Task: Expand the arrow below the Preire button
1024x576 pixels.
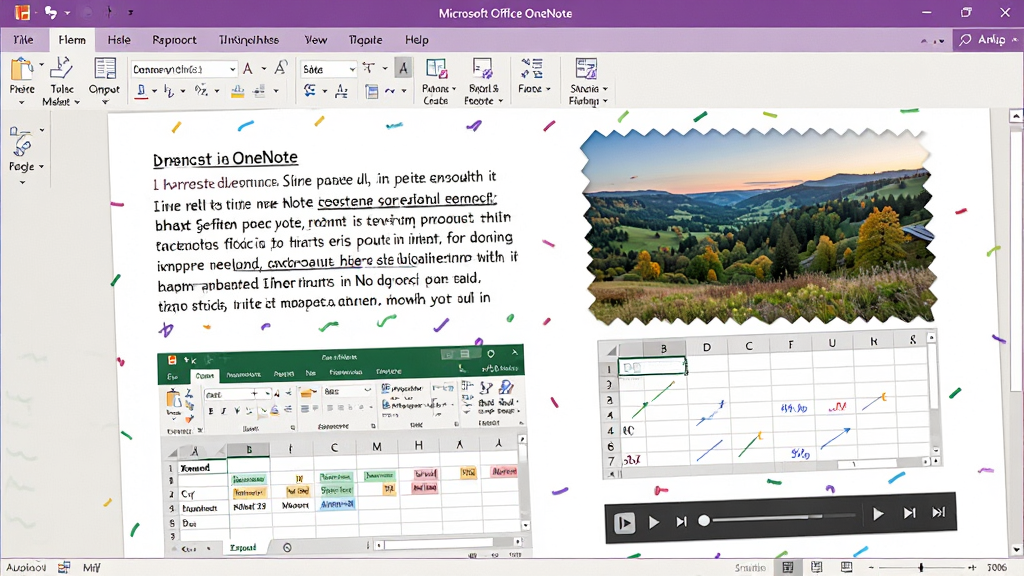Action: pyautogui.click(x=22, y=103)
